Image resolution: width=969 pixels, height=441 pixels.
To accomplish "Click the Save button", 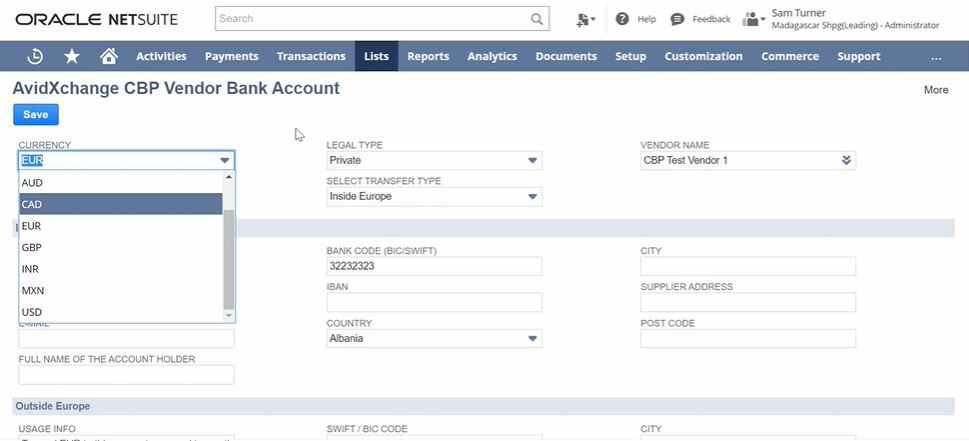I will click(x=36, y=114).
